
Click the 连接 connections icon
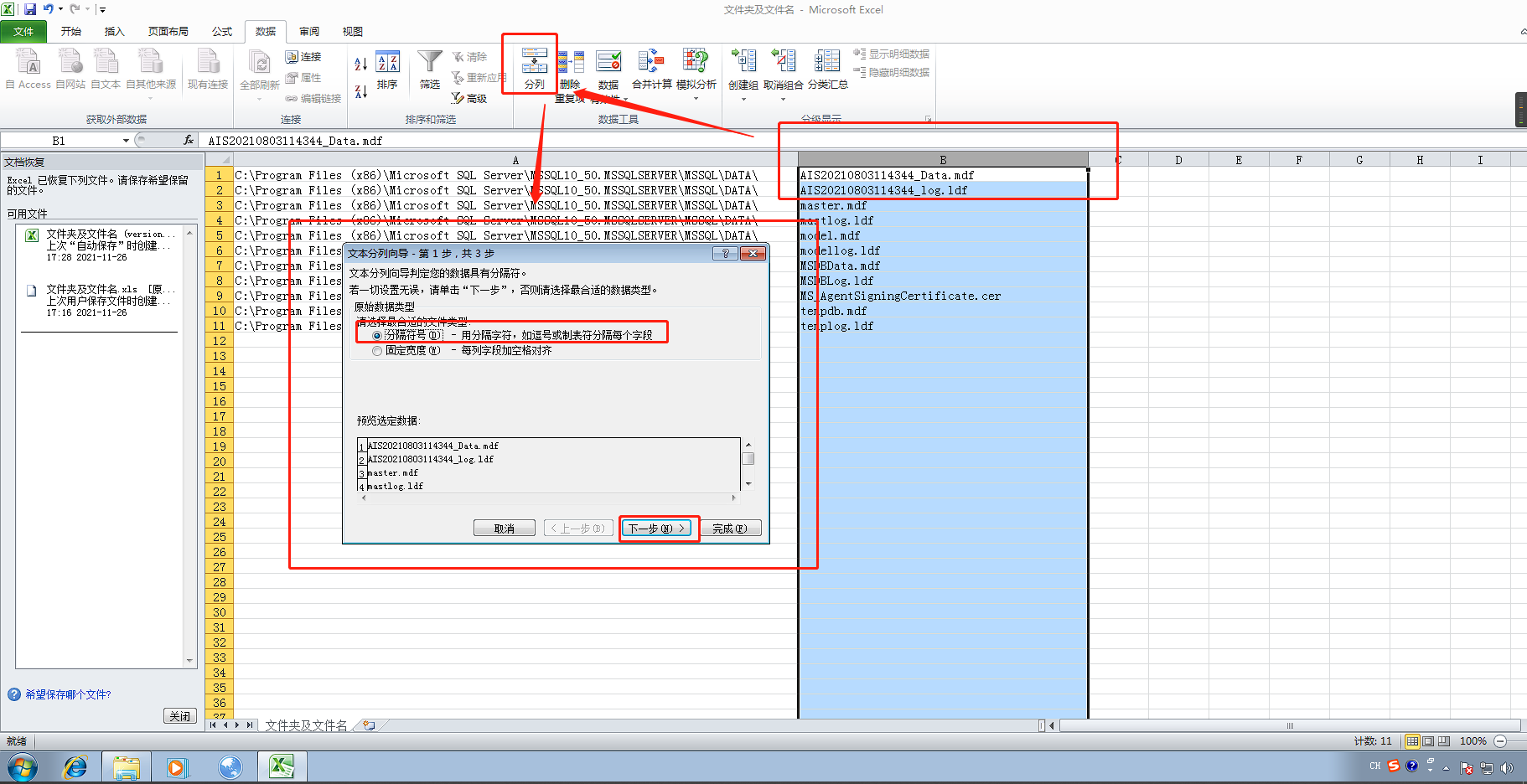(292, 57)
